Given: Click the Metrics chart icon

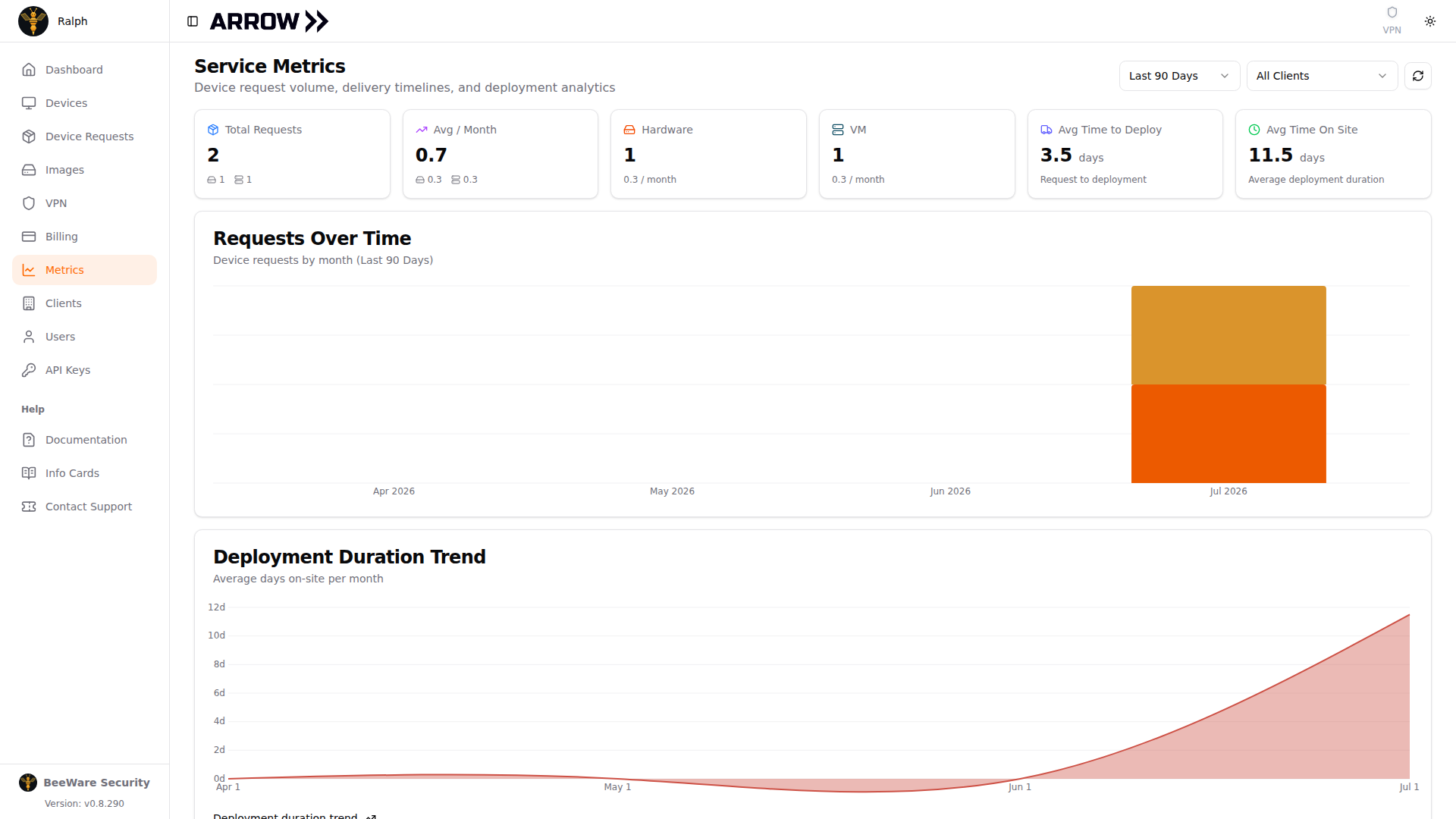Looking at the screenshot, I should click(29, 270).
